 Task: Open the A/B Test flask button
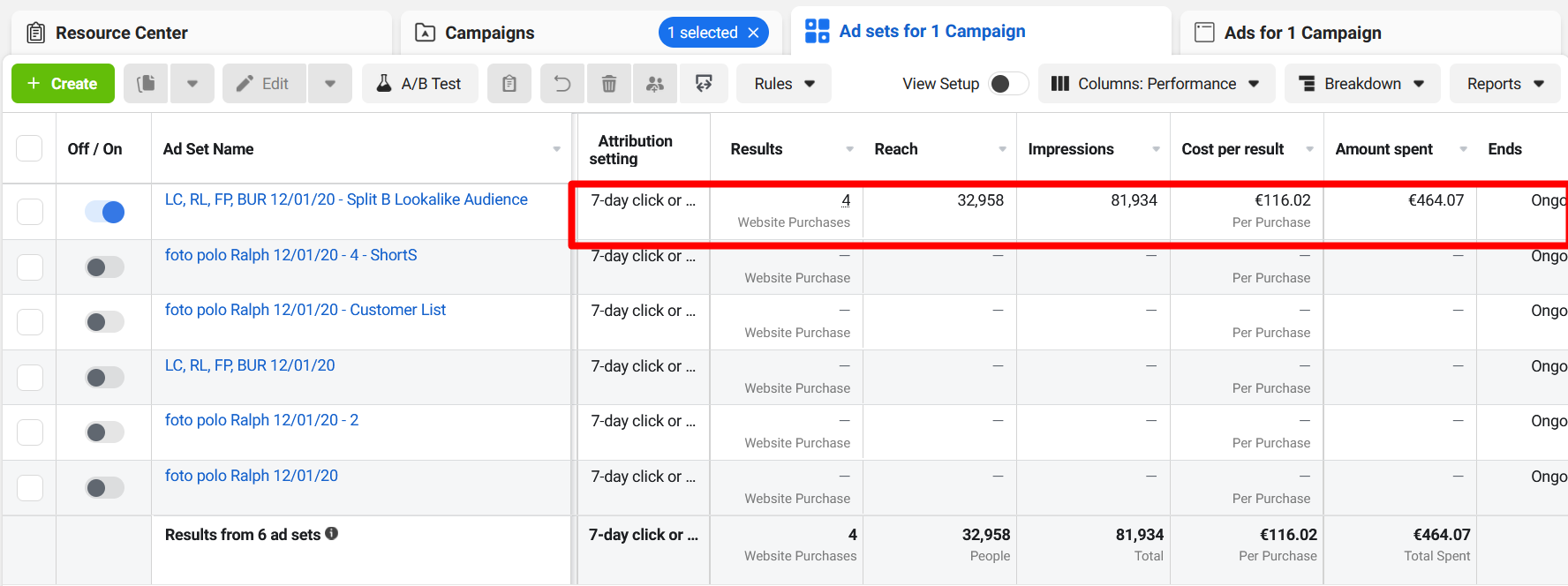tap(420, 84)
